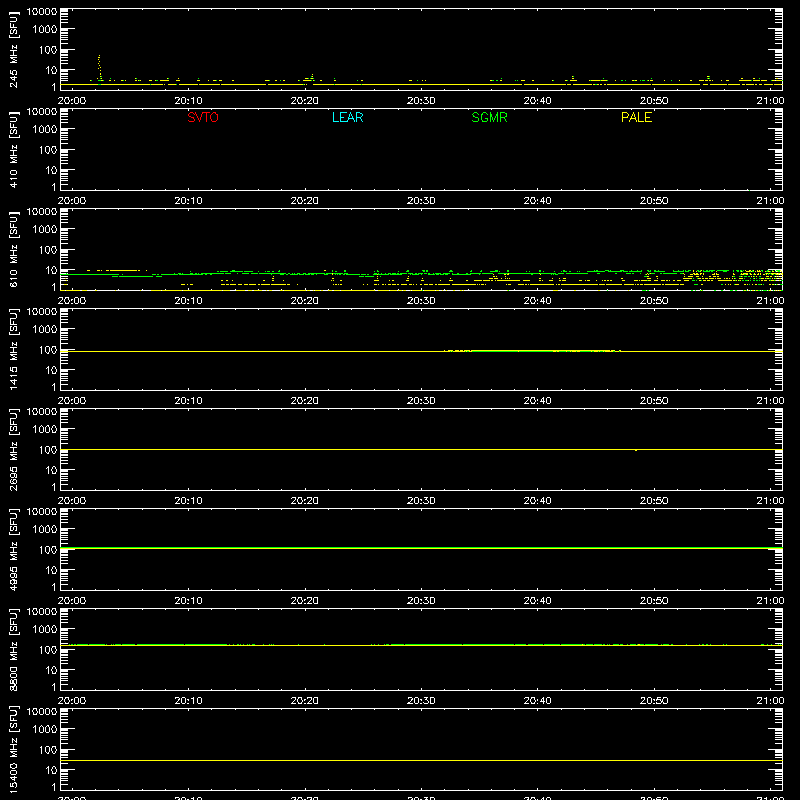Click the 100 tick label on 610 MHz axis
Image resolution: width=800 pixels, height=800 pixels.
(x=48, y=250)
